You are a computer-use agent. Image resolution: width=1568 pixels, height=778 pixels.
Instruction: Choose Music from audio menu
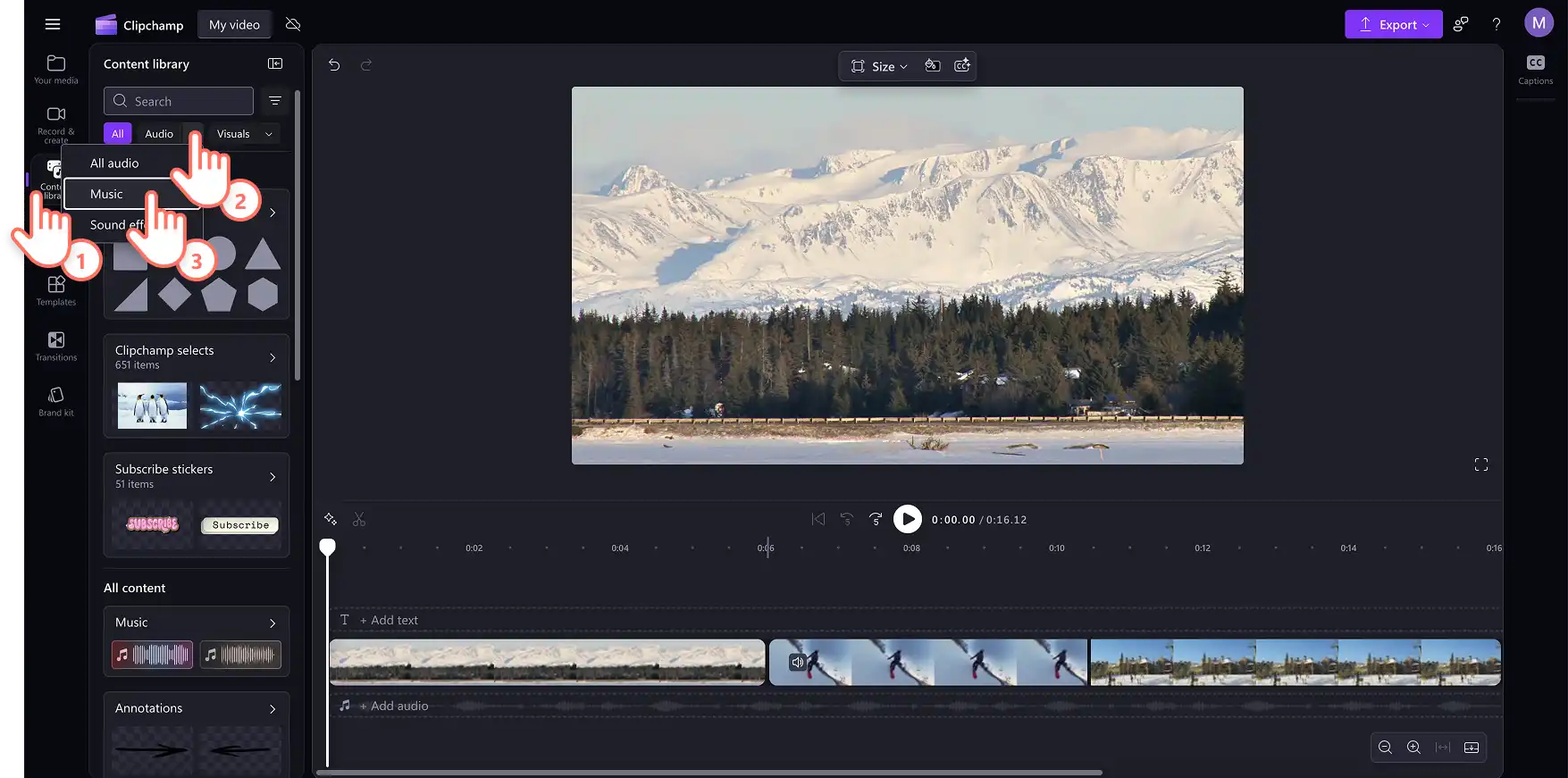click(x=106, y=194)
